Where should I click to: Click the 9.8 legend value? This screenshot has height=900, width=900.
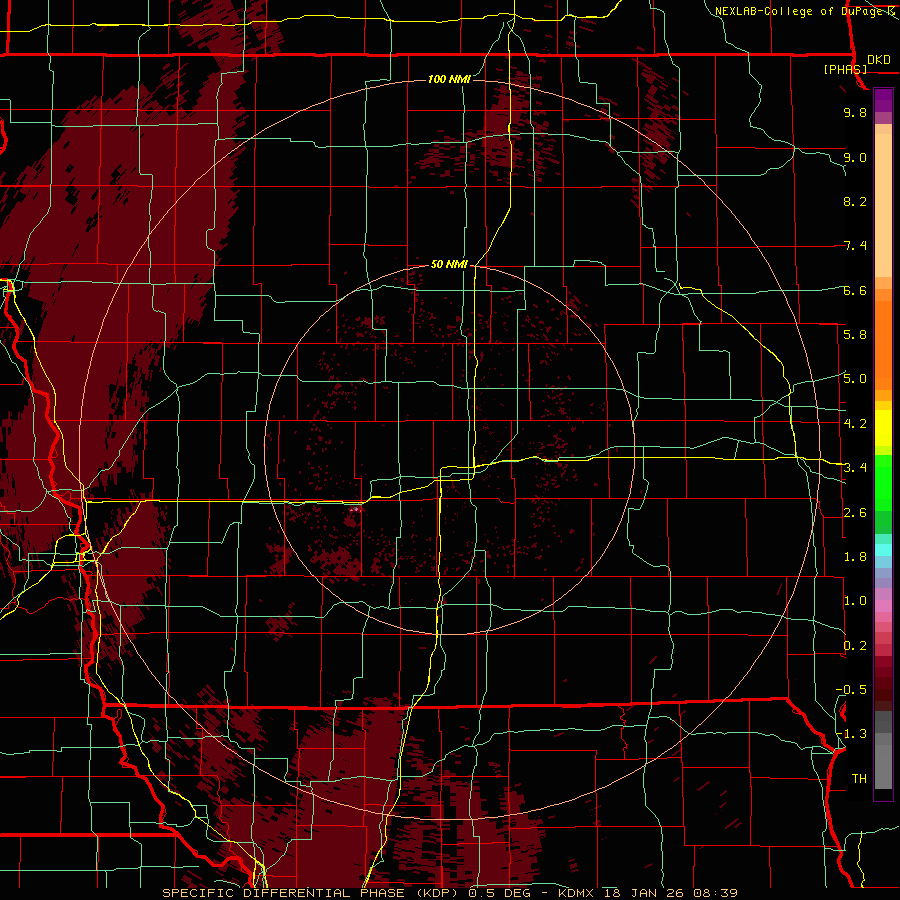click(x=855, y=112)
